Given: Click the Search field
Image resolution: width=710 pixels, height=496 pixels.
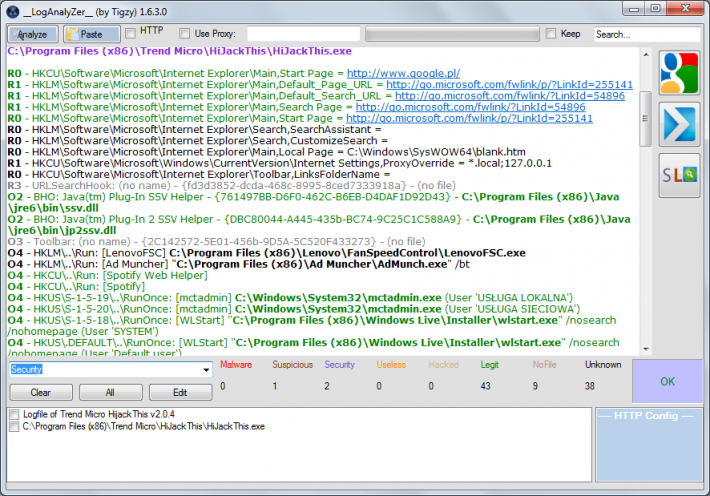Looking at the screenshot, I should 647,34.
